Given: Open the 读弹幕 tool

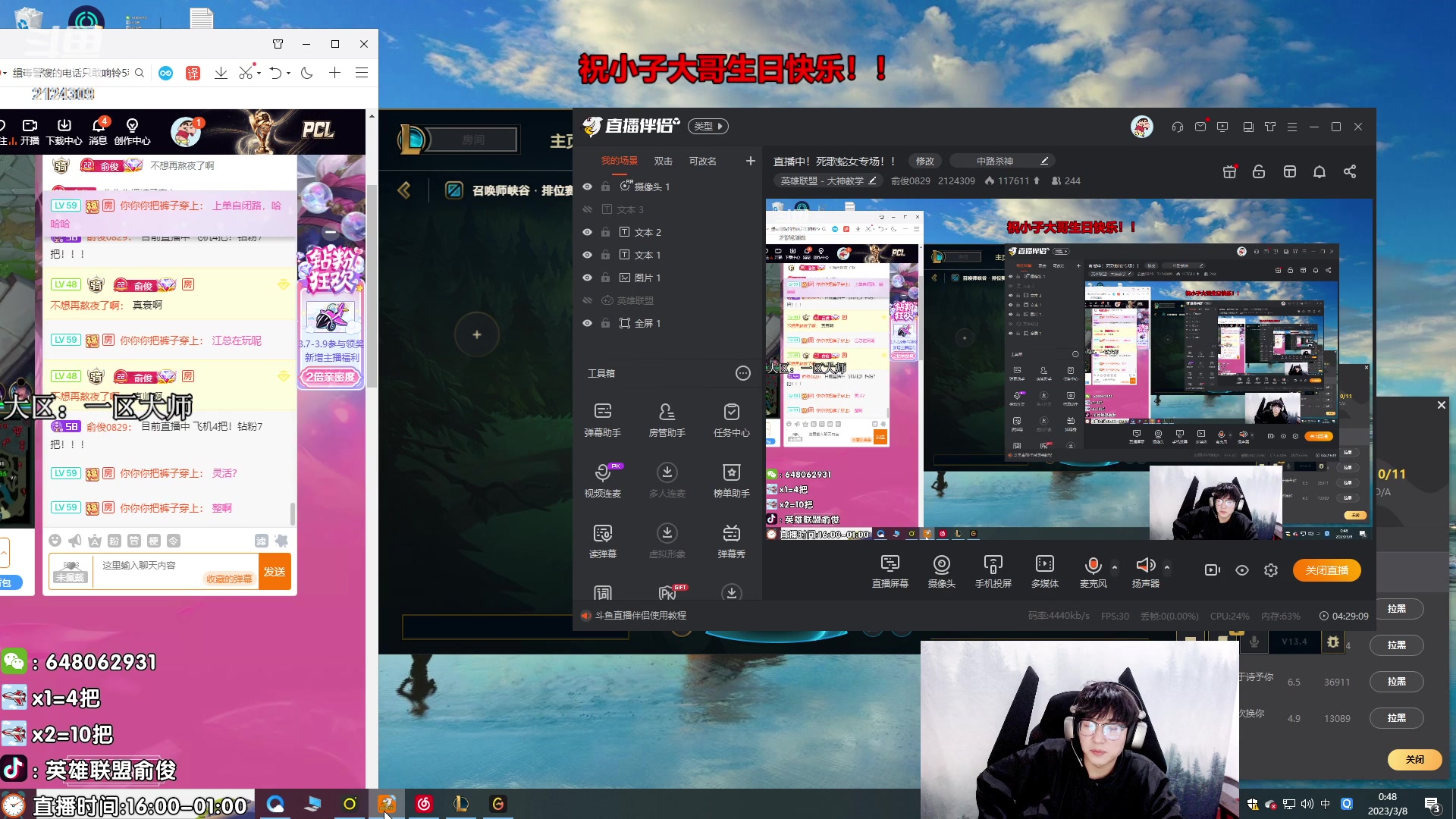Looking at the screenshot, I should tap(603, 541).
